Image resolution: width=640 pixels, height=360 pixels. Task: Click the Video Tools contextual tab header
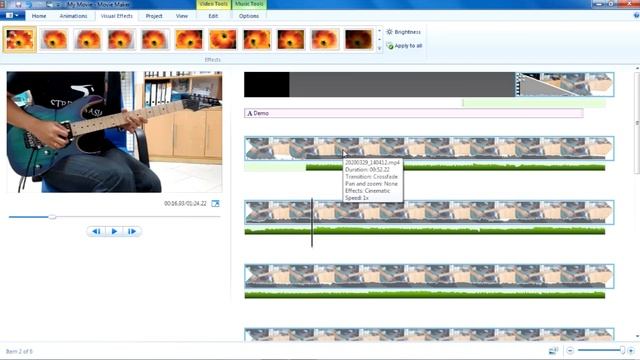click(x=213, y=4)
